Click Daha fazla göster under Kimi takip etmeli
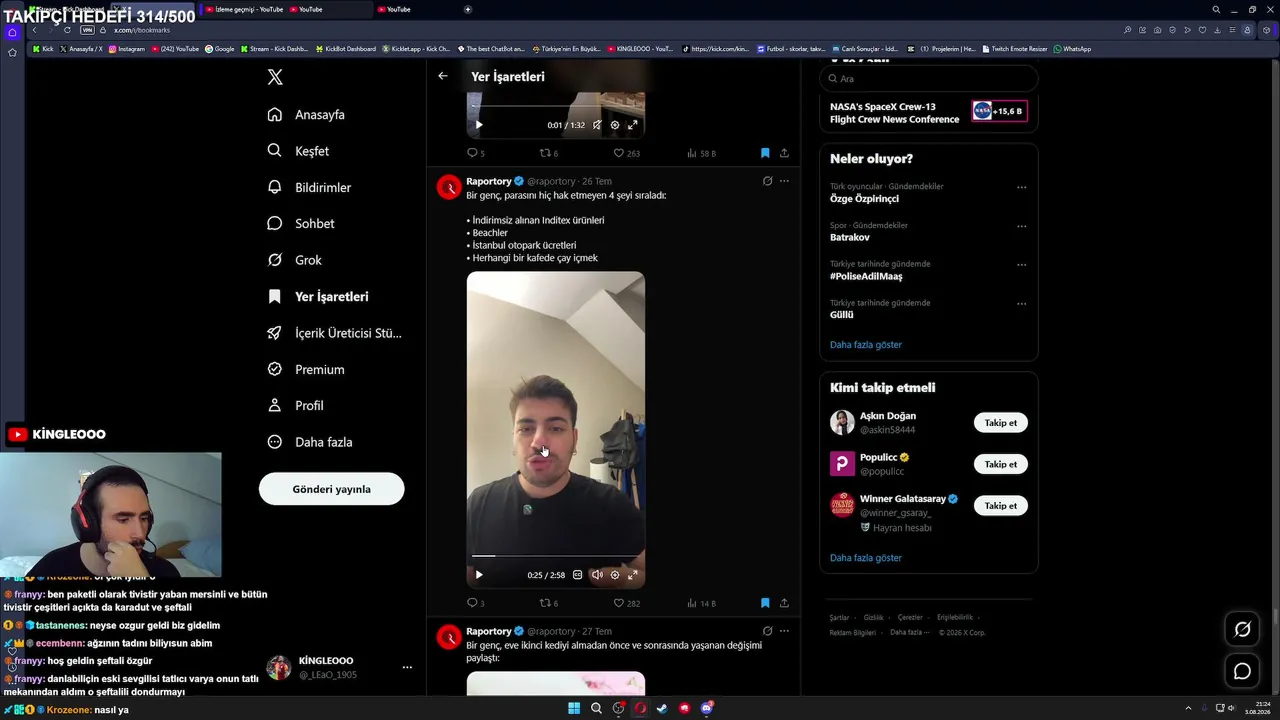The width and height of the screenshot is (1280, 720). pos(866,558)
